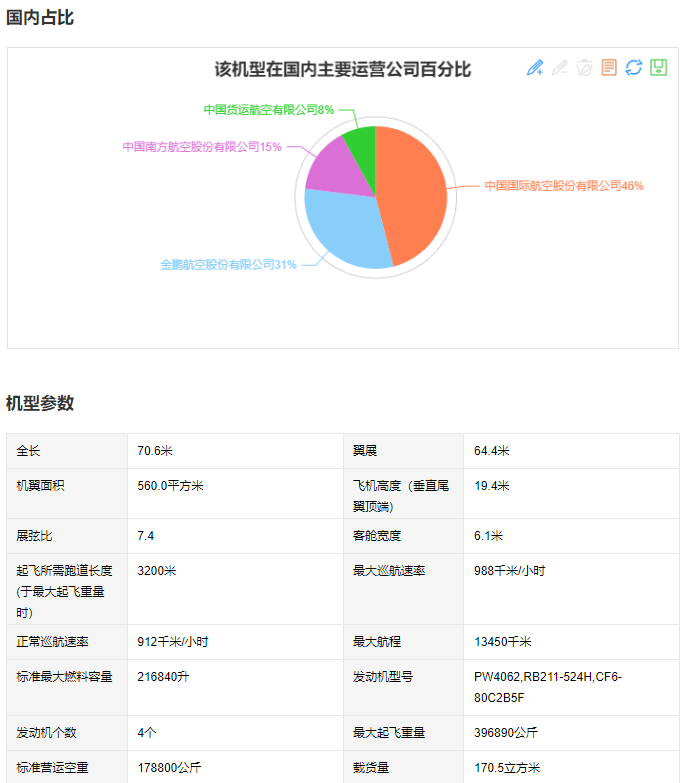
Task: Click the 最大起飞重量 table header cell
Action: (403, 733)
